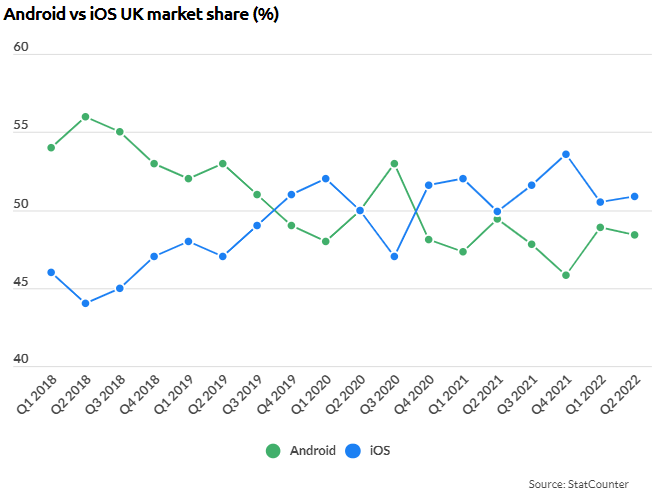Click the green Android legend circle
671x494 pixels.
tap(273, 451)
